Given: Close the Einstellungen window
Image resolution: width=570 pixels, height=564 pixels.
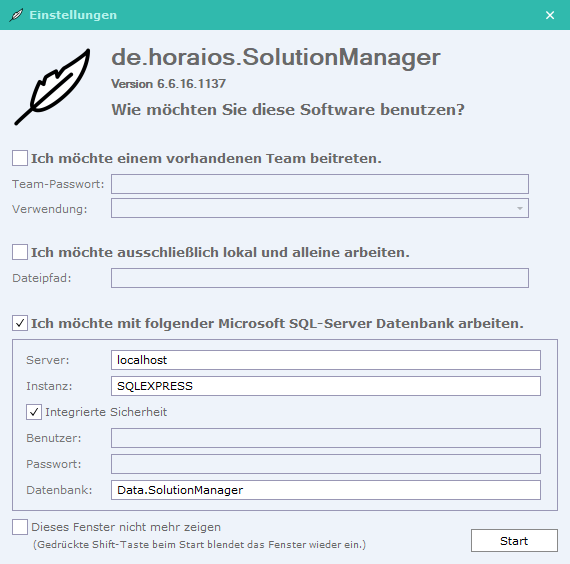Looking at the screenshot, I should coord(550,15).
